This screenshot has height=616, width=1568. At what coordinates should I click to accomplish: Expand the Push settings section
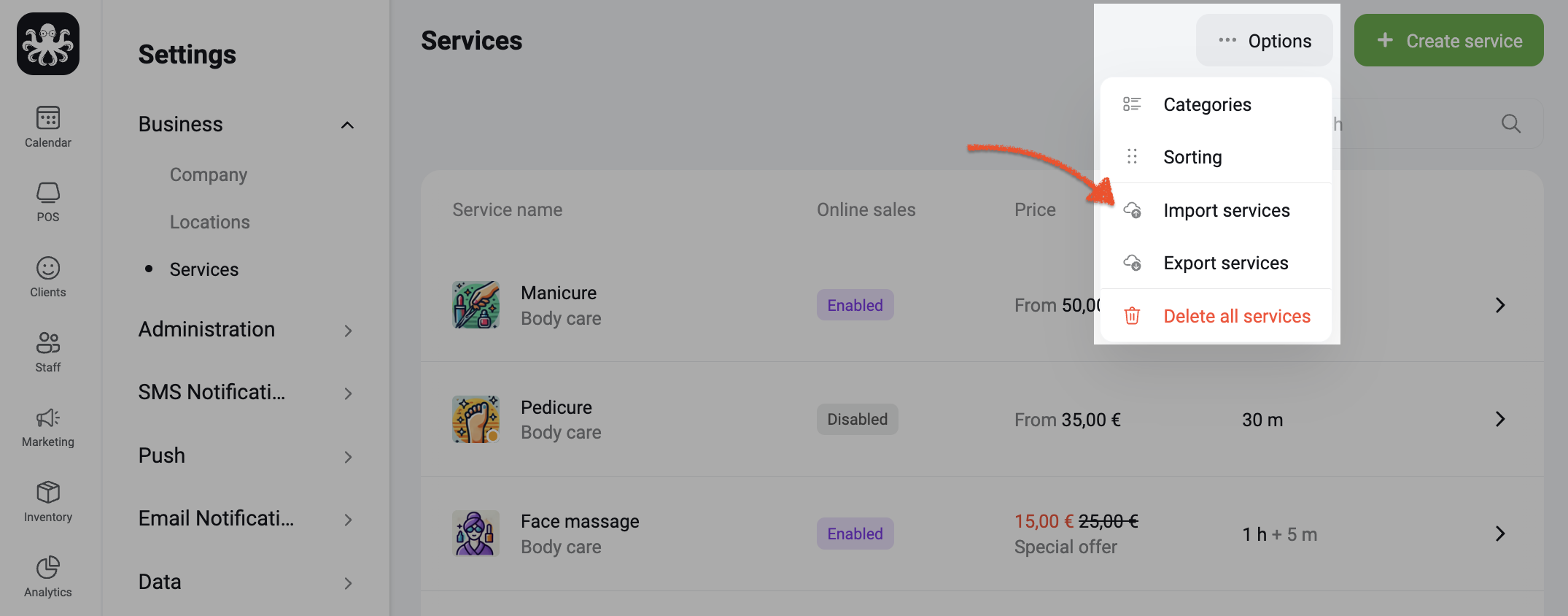[x=246, y=456]
